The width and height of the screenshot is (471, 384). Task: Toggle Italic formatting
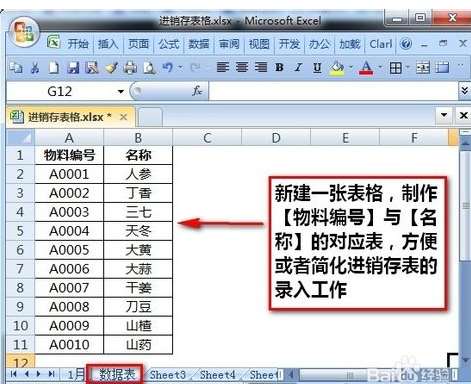click(x=298, y=68)
